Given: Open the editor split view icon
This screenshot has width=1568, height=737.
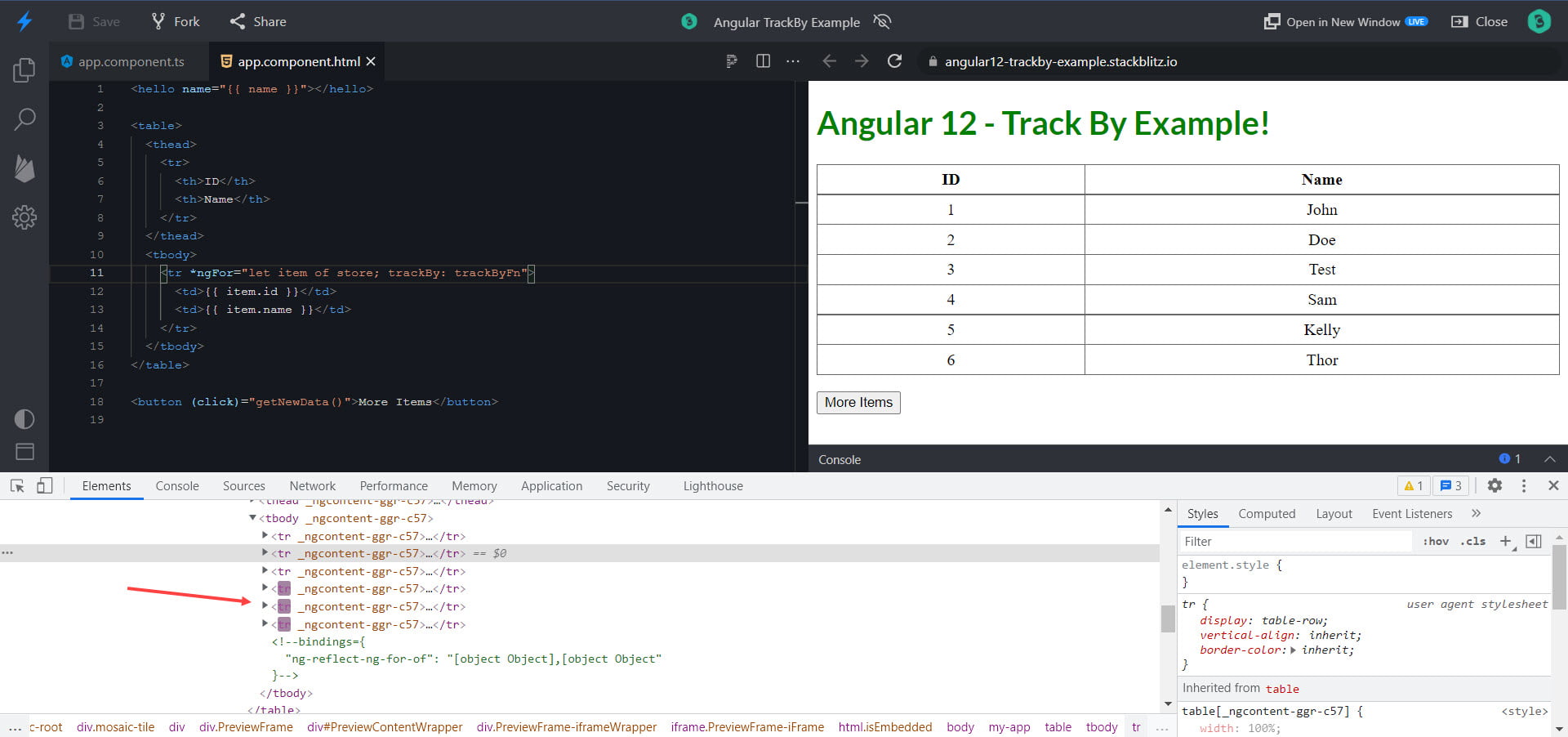Looking at the screenshot, I should (x=762, y=60).
